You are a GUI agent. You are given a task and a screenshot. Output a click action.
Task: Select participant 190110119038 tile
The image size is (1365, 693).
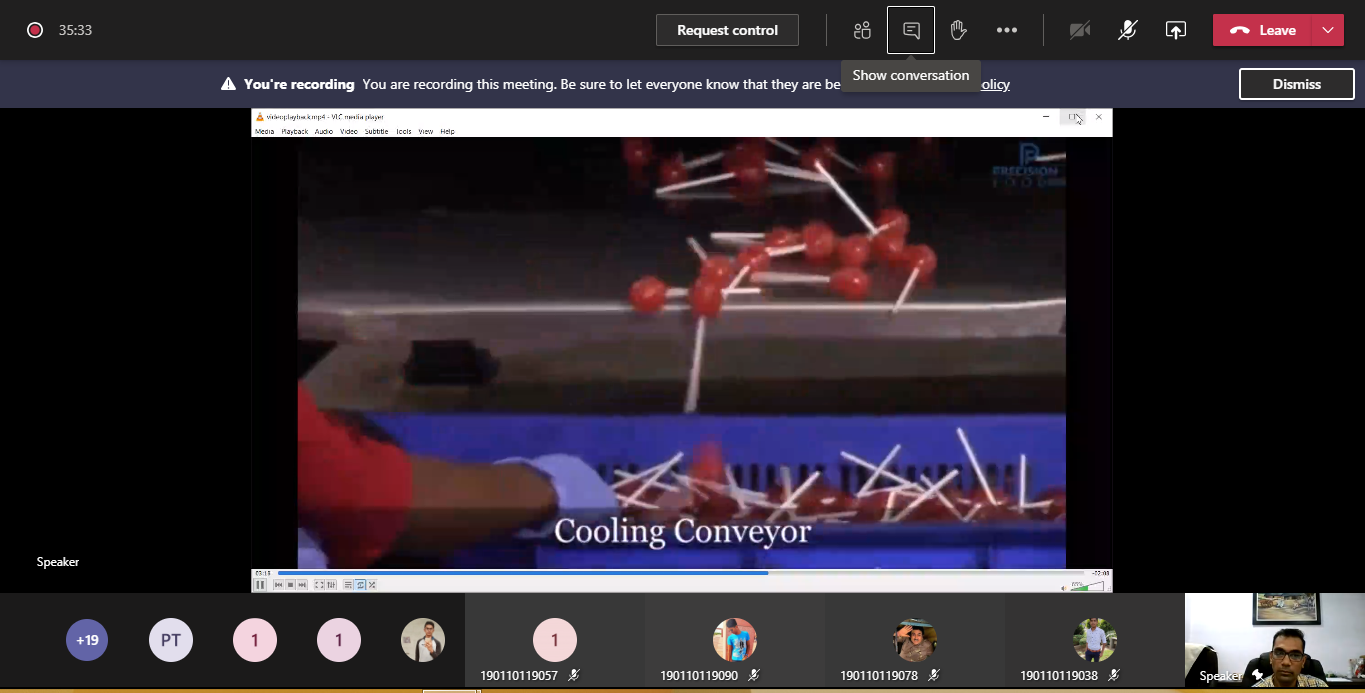click(x=1095, y=640)
